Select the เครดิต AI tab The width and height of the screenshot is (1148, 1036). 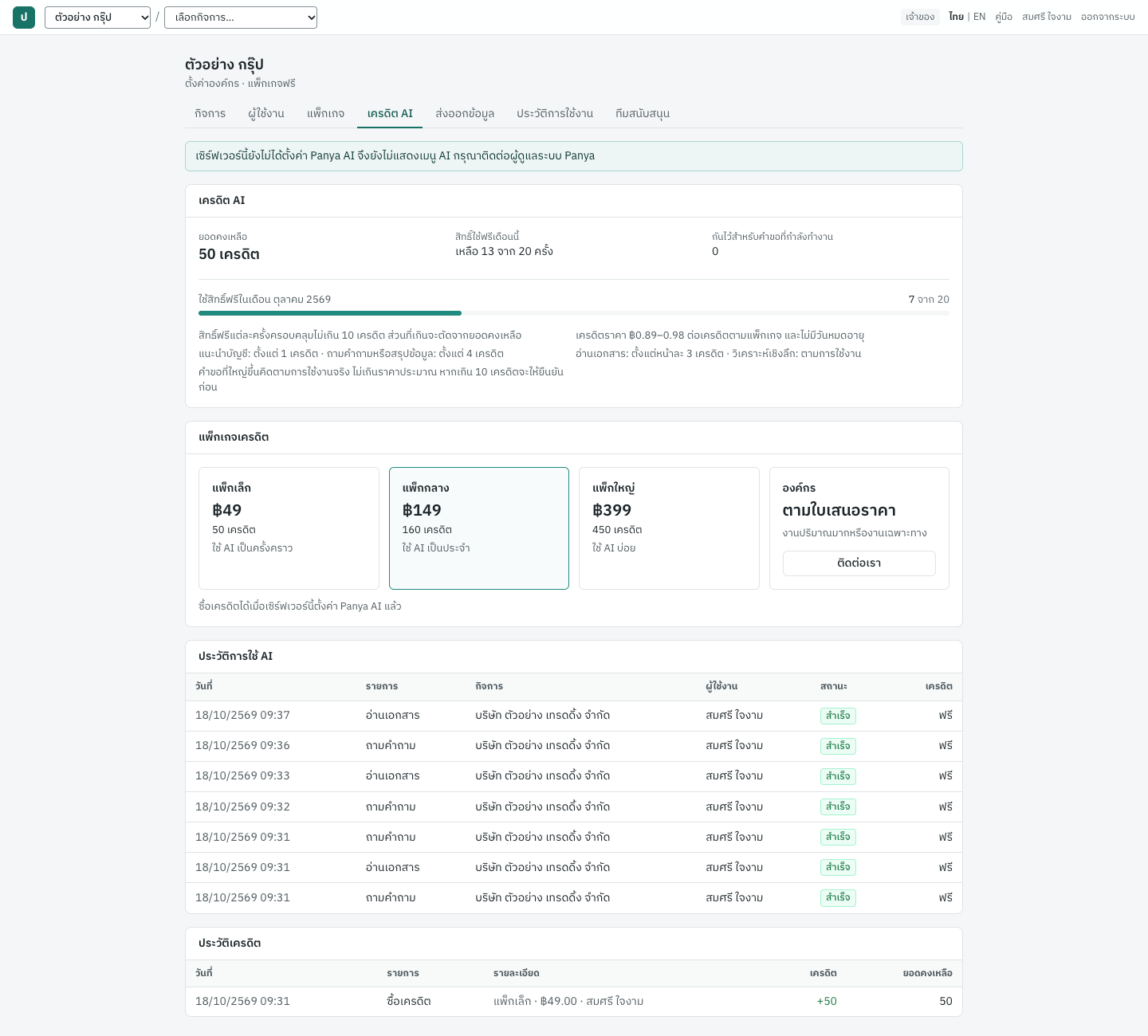(390, 113)
